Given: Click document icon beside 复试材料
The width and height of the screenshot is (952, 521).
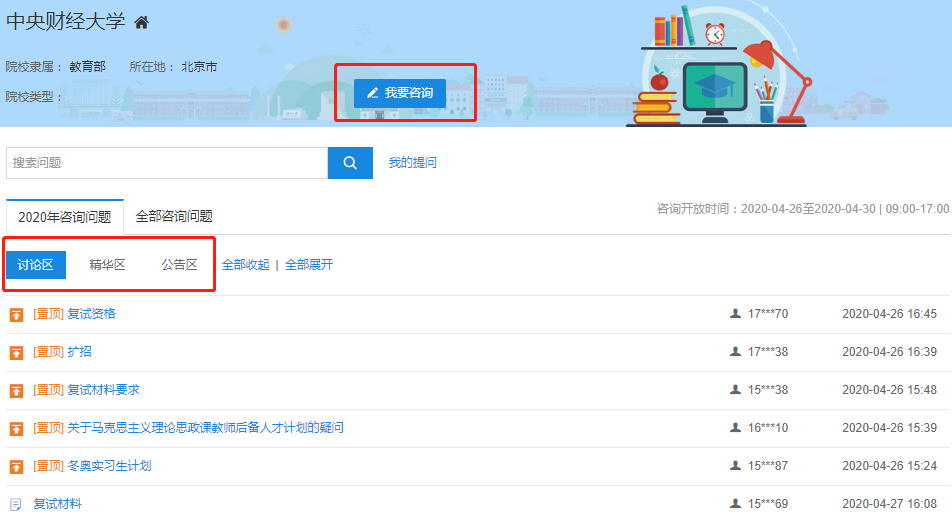Looking at the screenshot, I should 16,505.
